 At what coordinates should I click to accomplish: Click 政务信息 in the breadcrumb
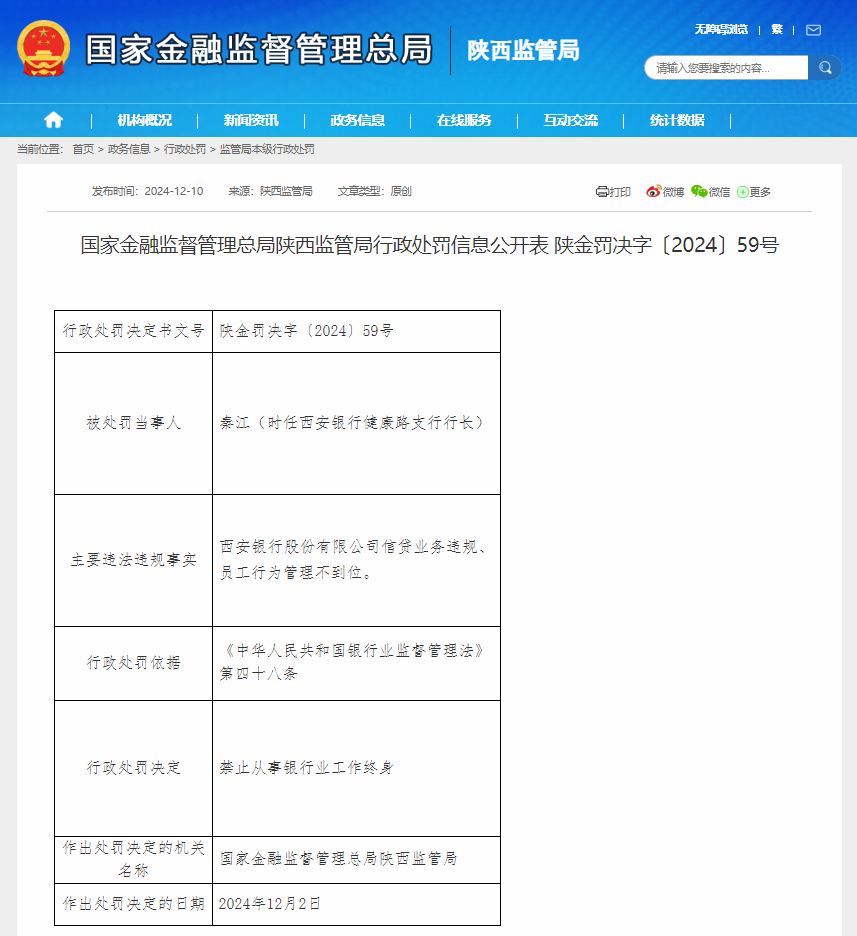[x=129, y=149]
